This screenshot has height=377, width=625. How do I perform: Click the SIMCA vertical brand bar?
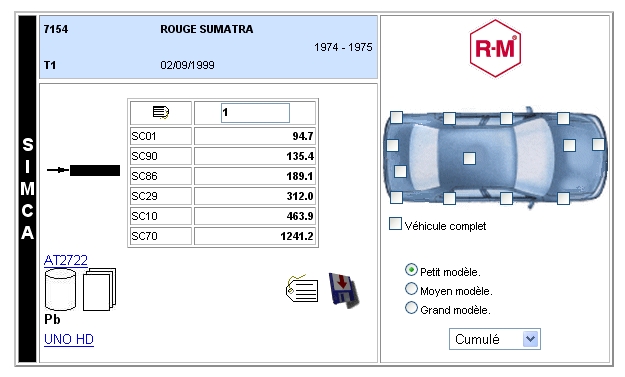click(28, 189)
